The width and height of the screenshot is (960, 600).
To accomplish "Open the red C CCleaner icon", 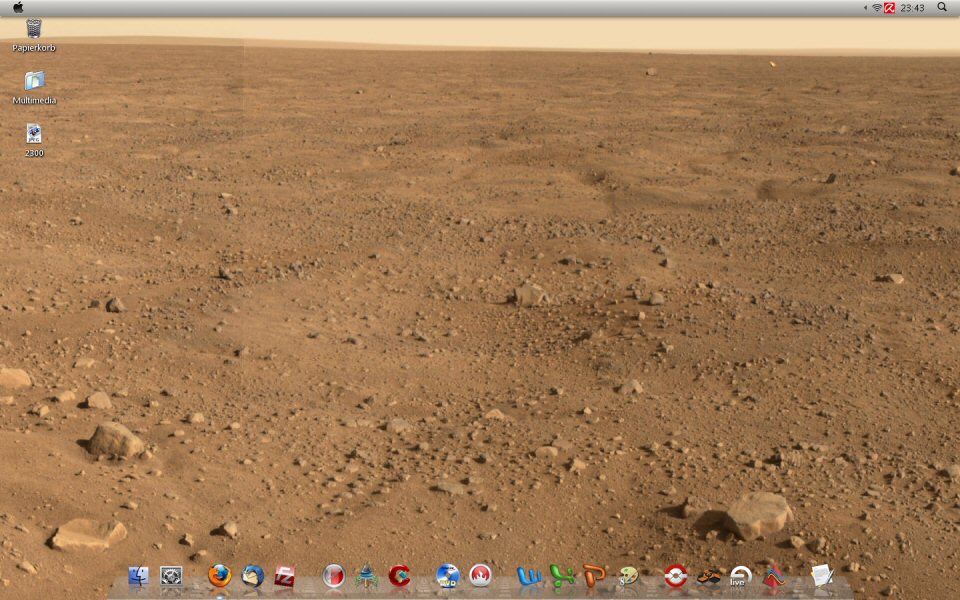I will [400, 576].
